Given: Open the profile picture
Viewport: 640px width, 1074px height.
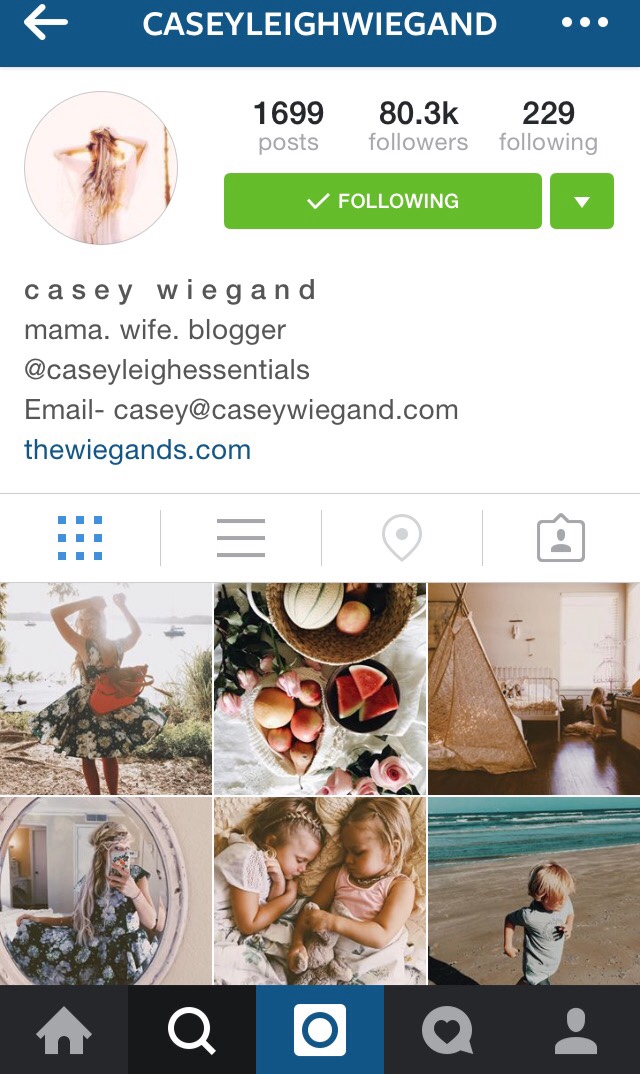Looking at the screenshot, I should [x=101, y=168].
